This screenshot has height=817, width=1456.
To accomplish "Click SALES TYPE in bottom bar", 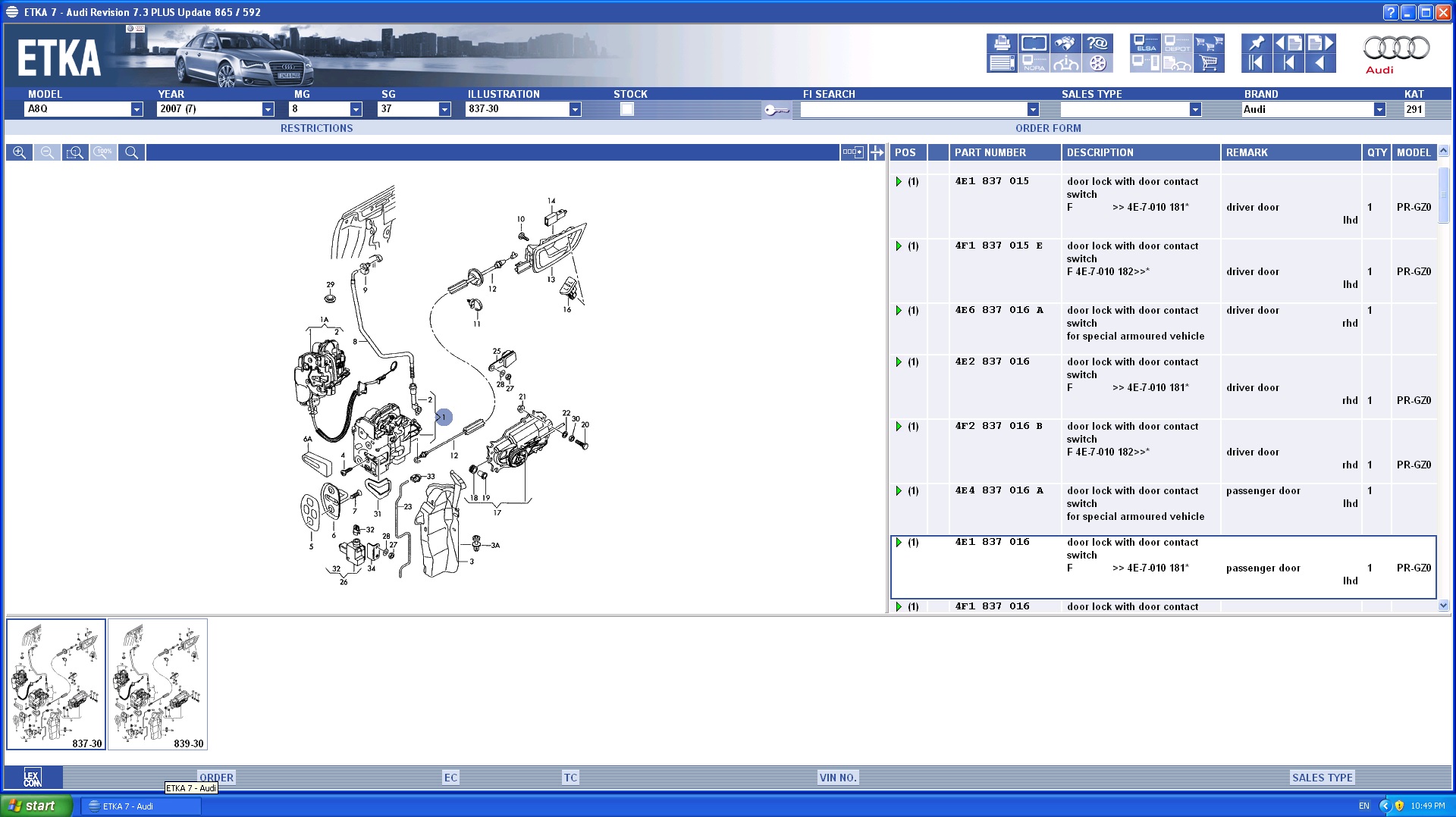I will coord(1322,778).
